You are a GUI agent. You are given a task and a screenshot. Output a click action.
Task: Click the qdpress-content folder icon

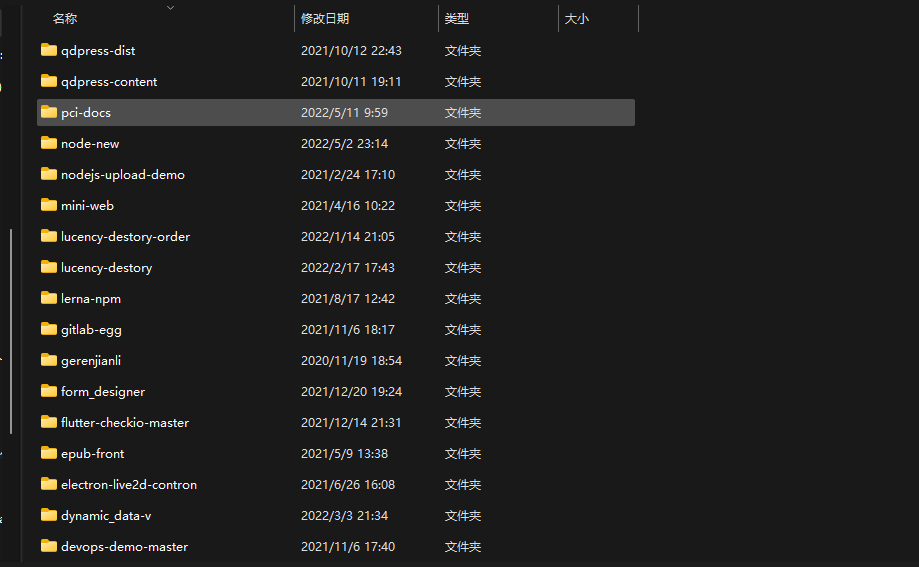coord(49,81)
